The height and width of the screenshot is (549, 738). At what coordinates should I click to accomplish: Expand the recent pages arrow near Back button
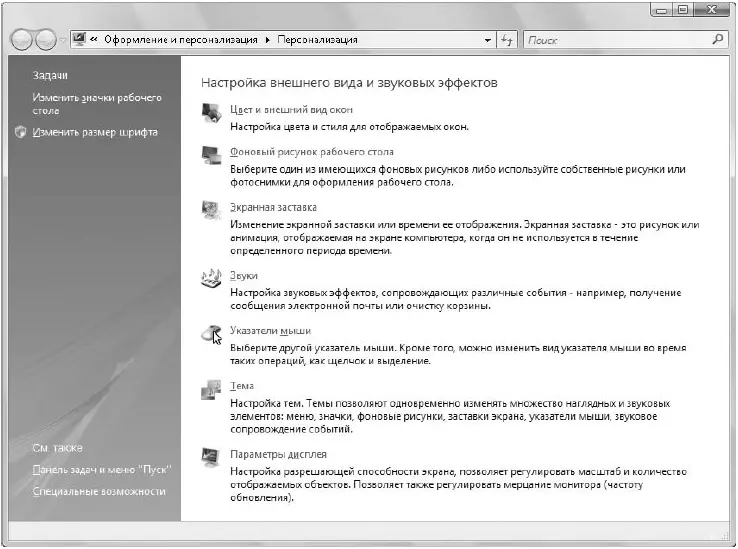coord(63,40)
